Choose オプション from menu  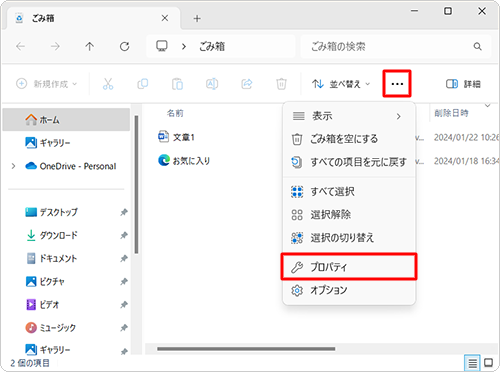click(349, 290)
